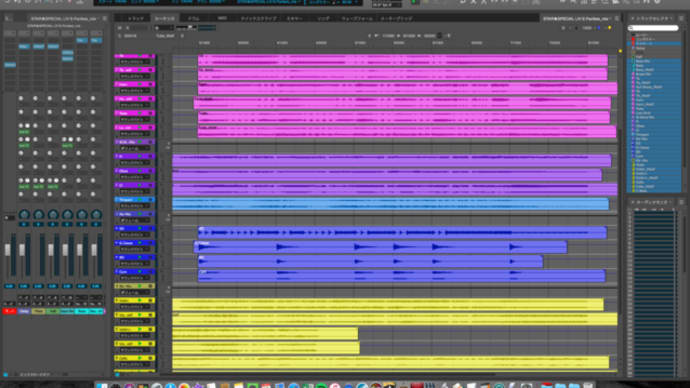Click the second Mixer channel's volume fader handle
Image resolution: width=690 pixels, height=388 pixels.
pos(22,250)
